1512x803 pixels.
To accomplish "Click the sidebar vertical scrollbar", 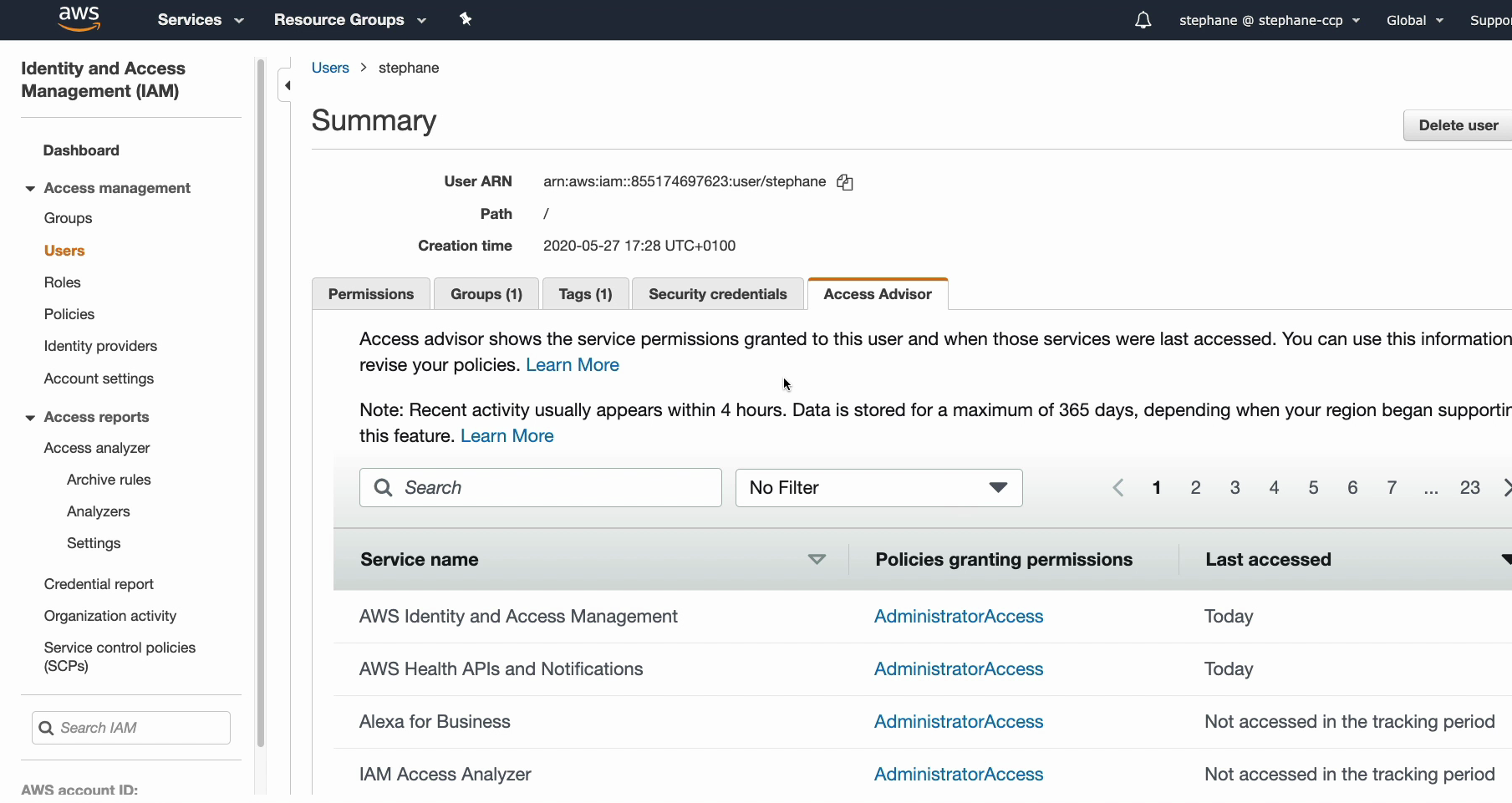I will coord(261,401).
